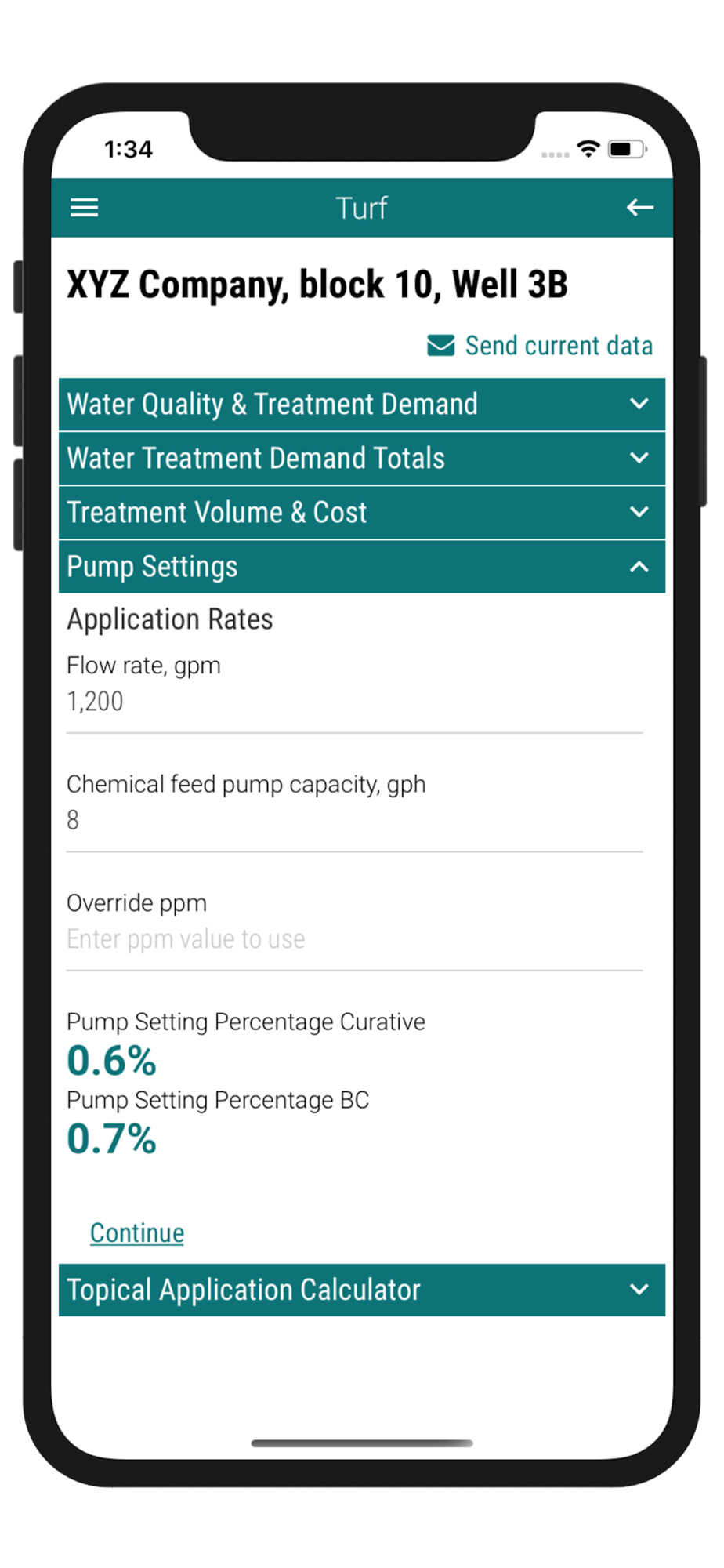Open Treatment Volume & Cost section
The height and width of the screenshot is (1568, 724).
click(217, 513)
